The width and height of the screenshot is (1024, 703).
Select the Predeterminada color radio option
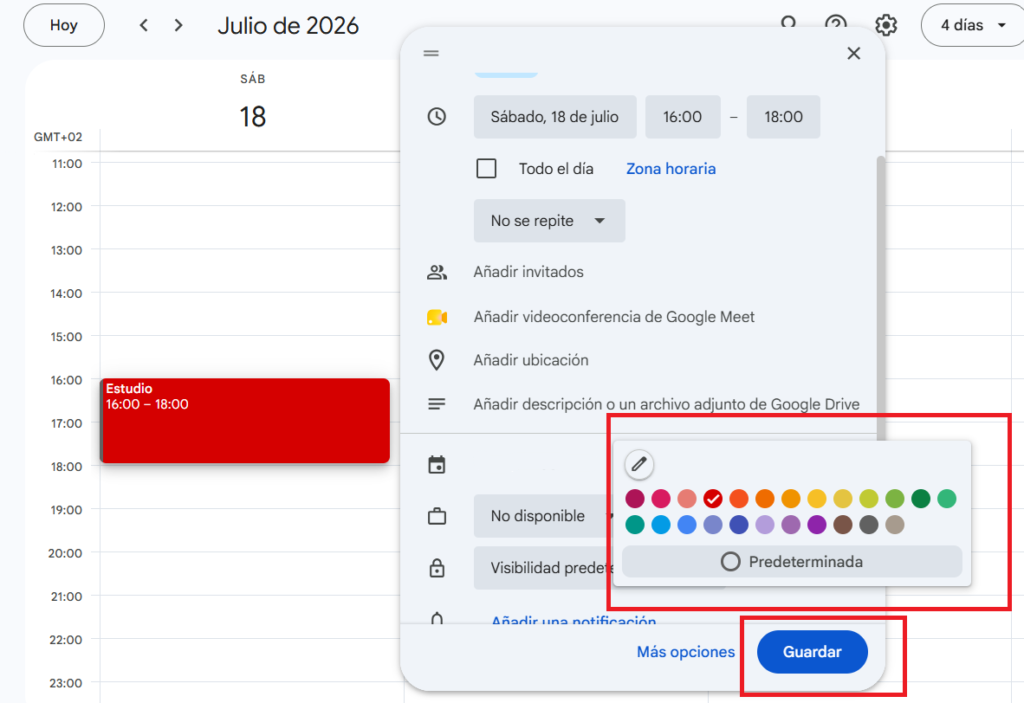tap(792, 562)
